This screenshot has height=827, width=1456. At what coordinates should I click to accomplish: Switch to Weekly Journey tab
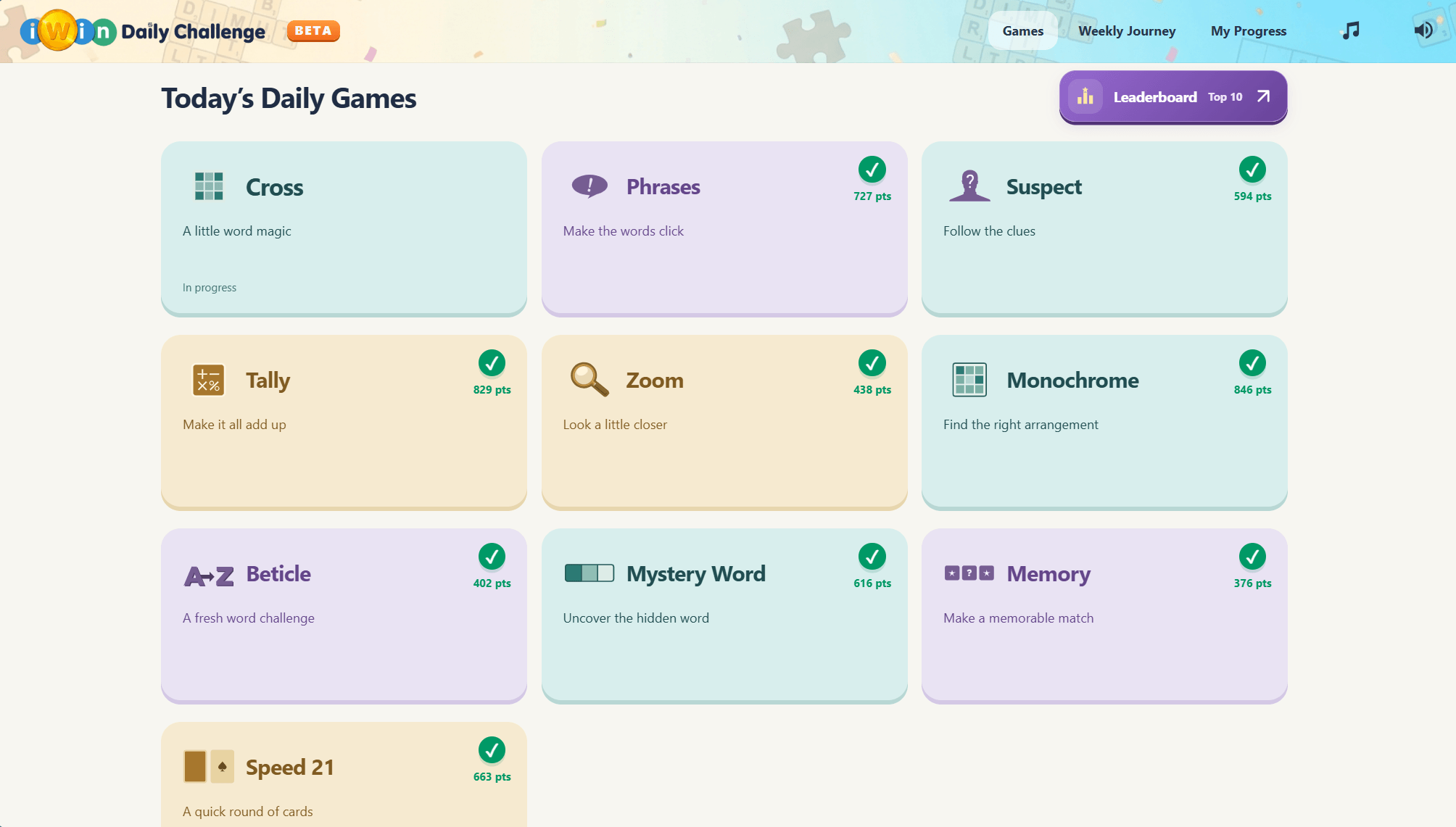[x=1127, y=31]
